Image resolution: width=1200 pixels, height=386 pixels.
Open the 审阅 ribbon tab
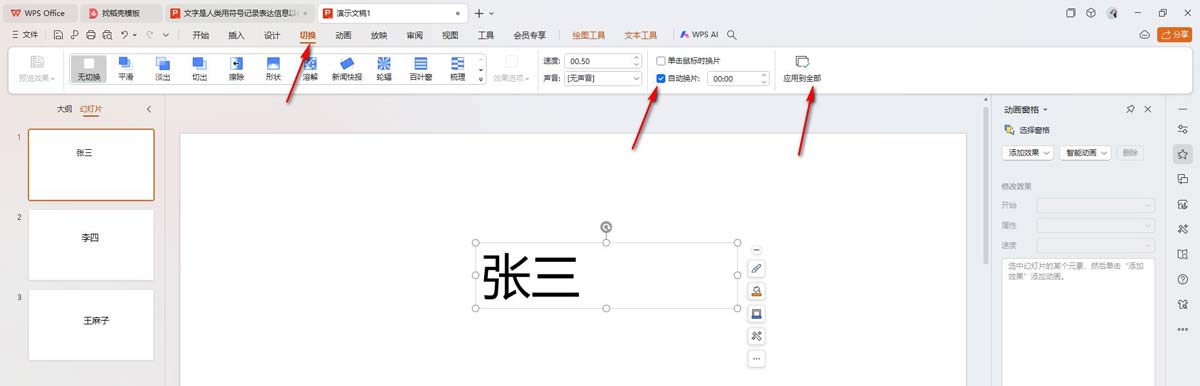click(414, 34)
